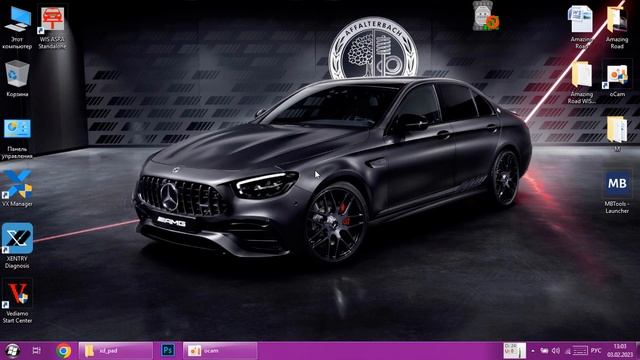Image resolution: width=640 pixels, height=360 pixels.
Task: Launch VX Manager shortcut
Action: click(x=17, y=189)
